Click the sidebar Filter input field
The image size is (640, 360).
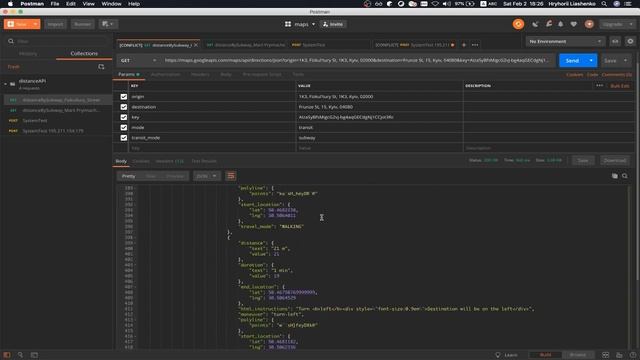coord(59,41)
